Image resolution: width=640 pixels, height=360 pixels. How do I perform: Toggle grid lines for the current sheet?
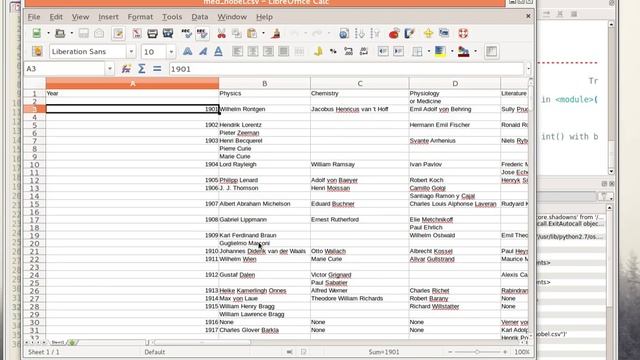click(x=491, y=51)
